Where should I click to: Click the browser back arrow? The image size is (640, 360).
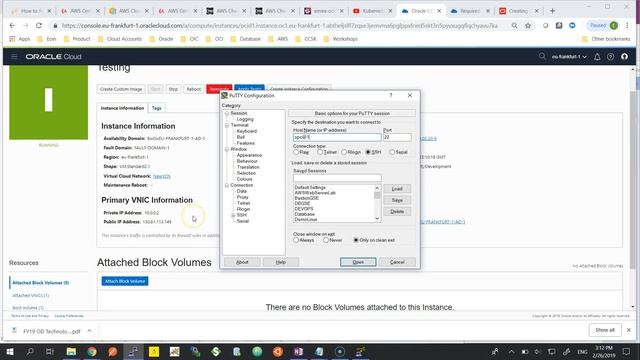[12, 25]
